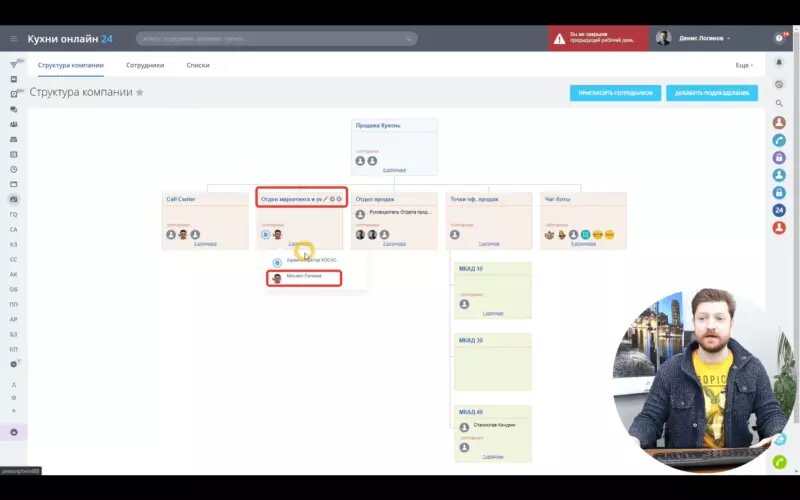Switch to the Сотрудники tab
Screen dimensions: 800x500
(145, 65)
